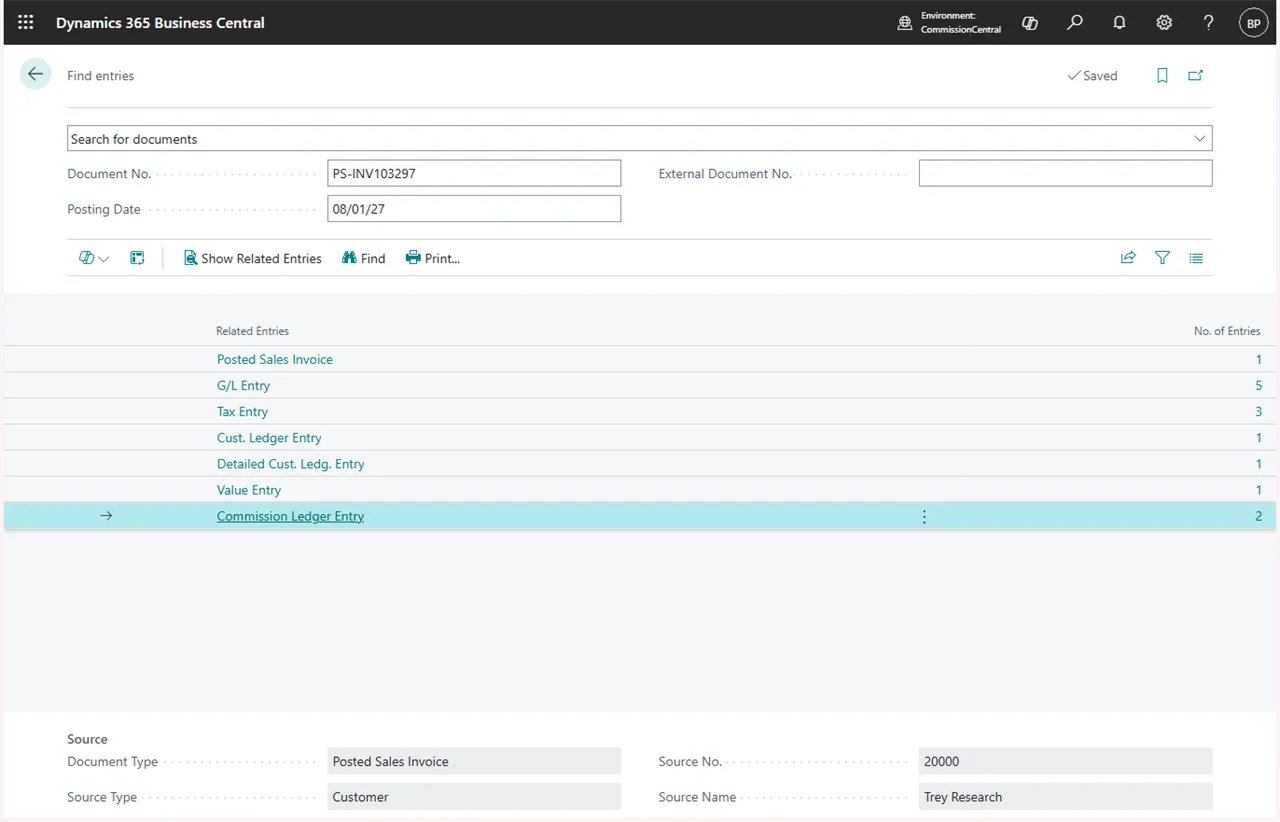
Task: Click the Tax Entry count of 3
Action: [1258, 411]
